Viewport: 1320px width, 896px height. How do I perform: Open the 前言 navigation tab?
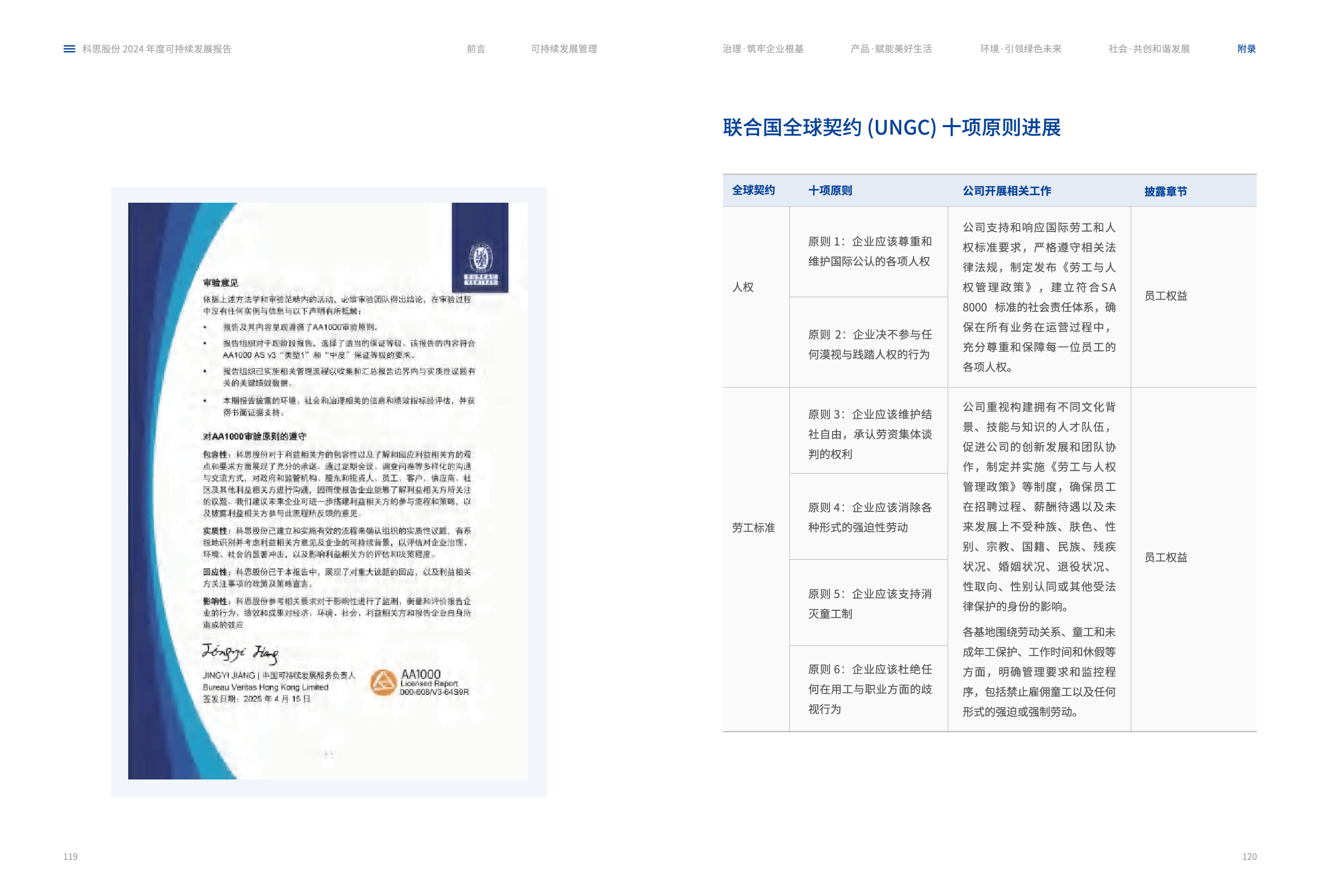[x=476, y=49]
